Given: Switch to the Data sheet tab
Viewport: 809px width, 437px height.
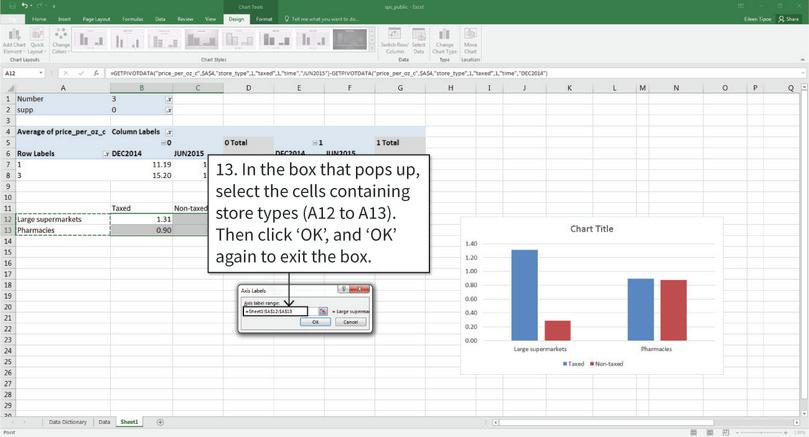Looking at the screenshot, I should pyautogui.click(x=104, y=422).
